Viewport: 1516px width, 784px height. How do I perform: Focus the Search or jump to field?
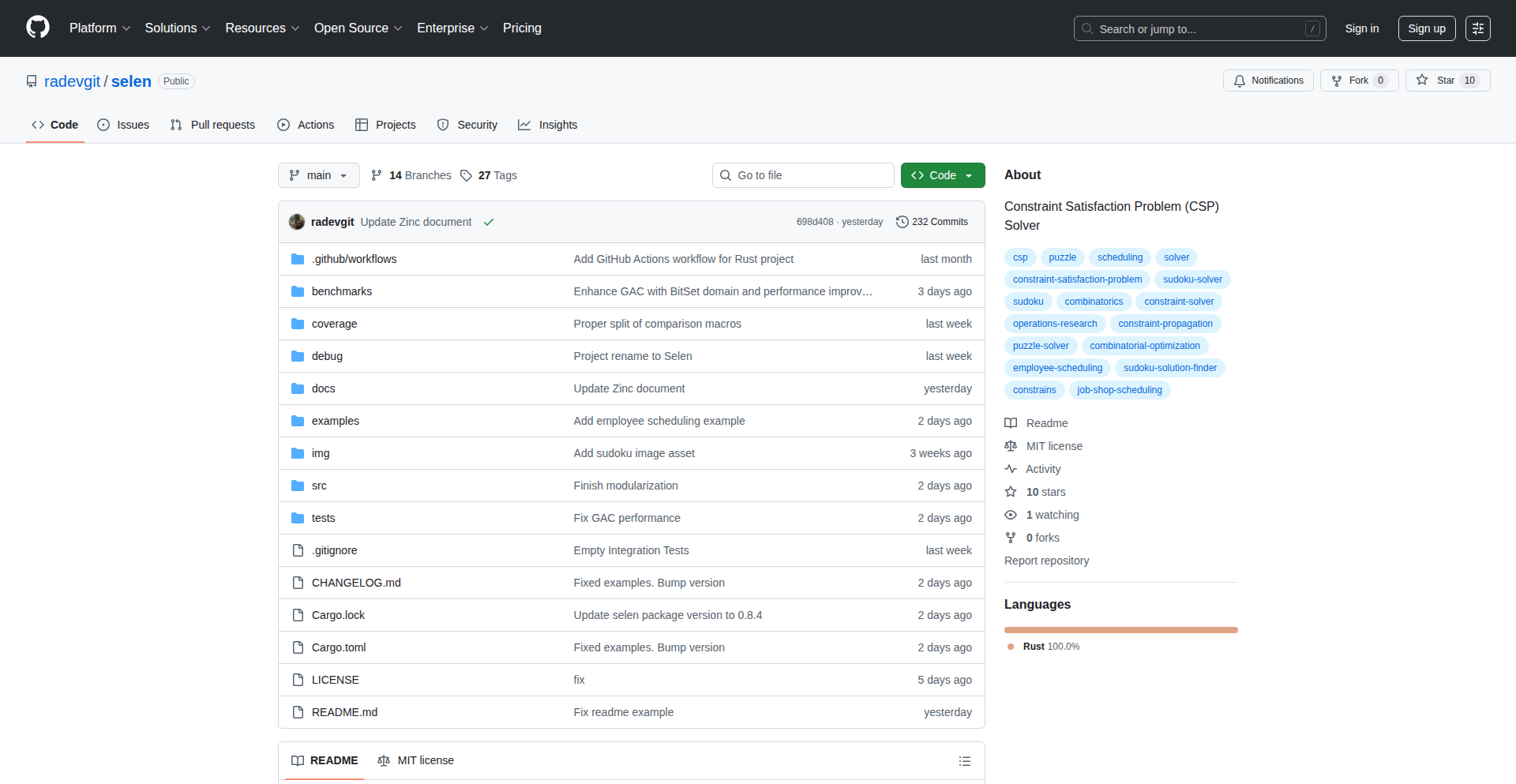[x=1199, y=28]
